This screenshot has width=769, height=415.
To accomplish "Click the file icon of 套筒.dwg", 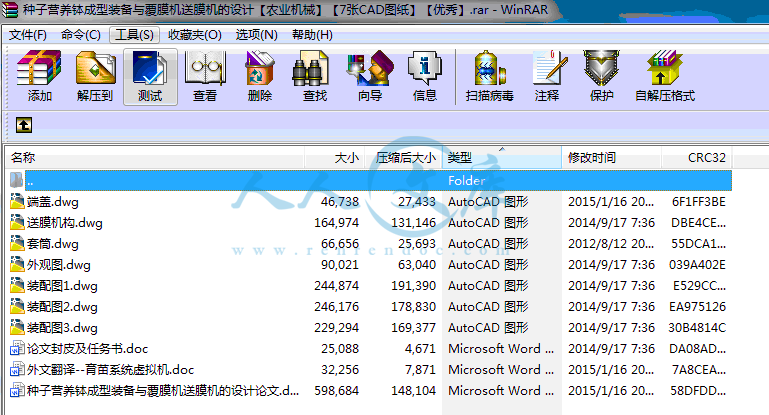I will tap(17, 243).
